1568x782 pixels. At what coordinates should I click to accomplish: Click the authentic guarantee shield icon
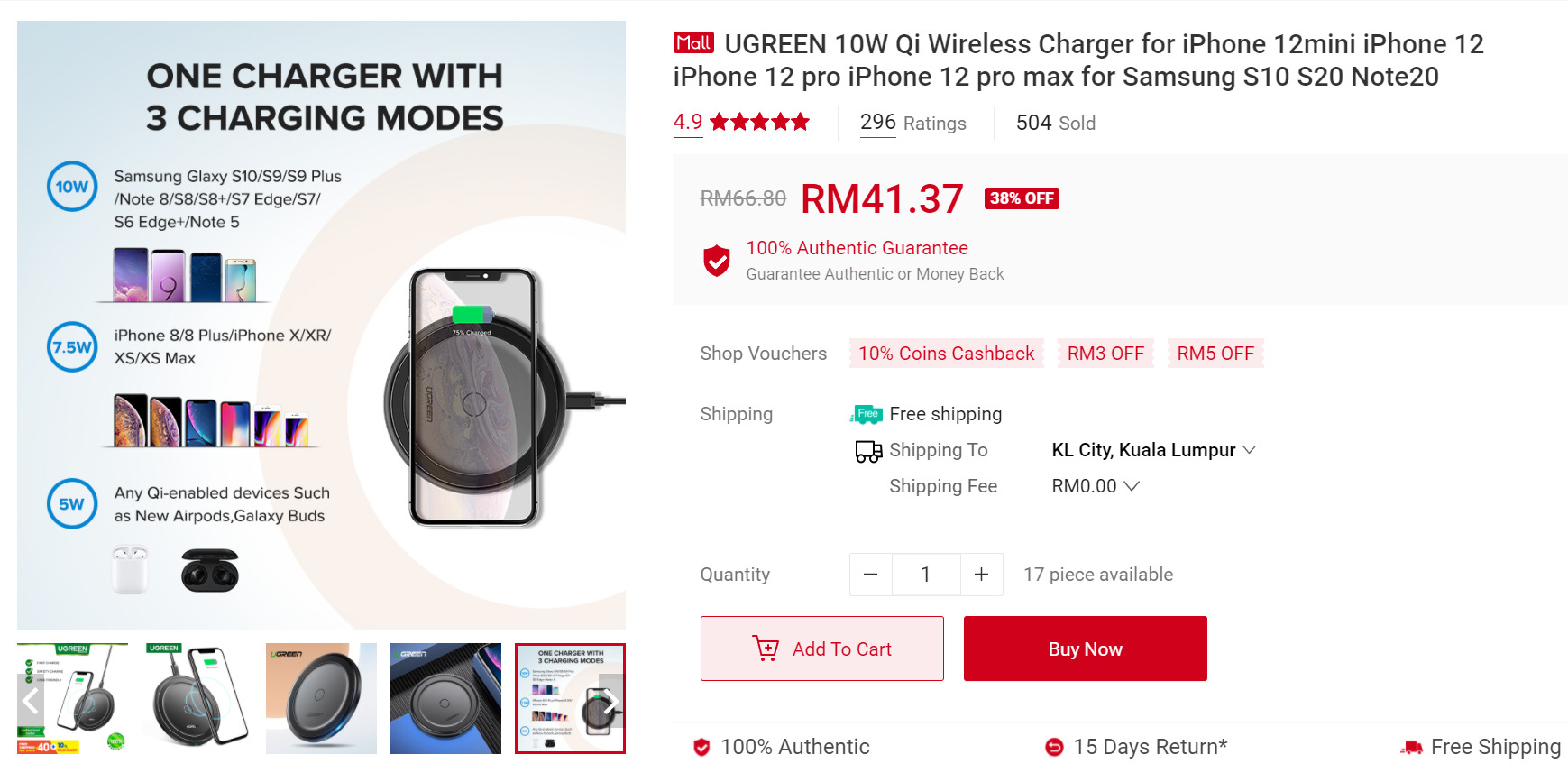pyautogui.click(x=717, y=261)
